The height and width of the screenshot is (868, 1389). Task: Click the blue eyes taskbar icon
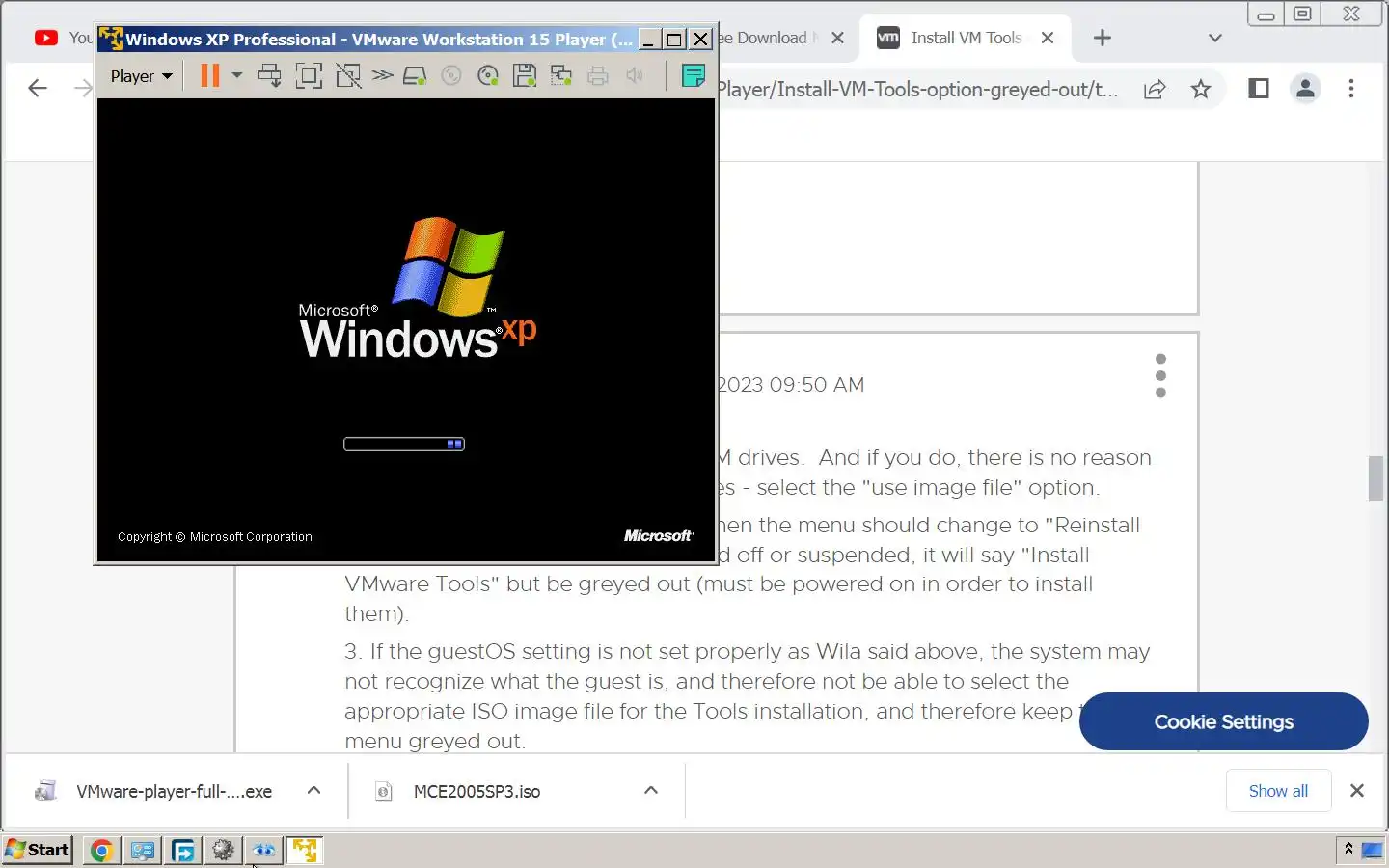264,850
